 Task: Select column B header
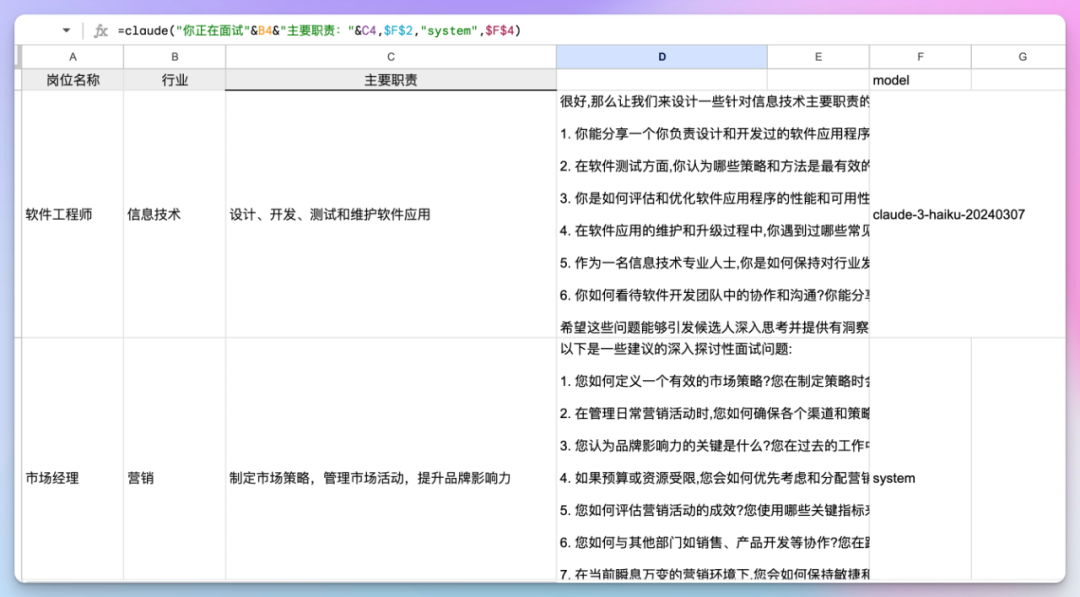174,57
